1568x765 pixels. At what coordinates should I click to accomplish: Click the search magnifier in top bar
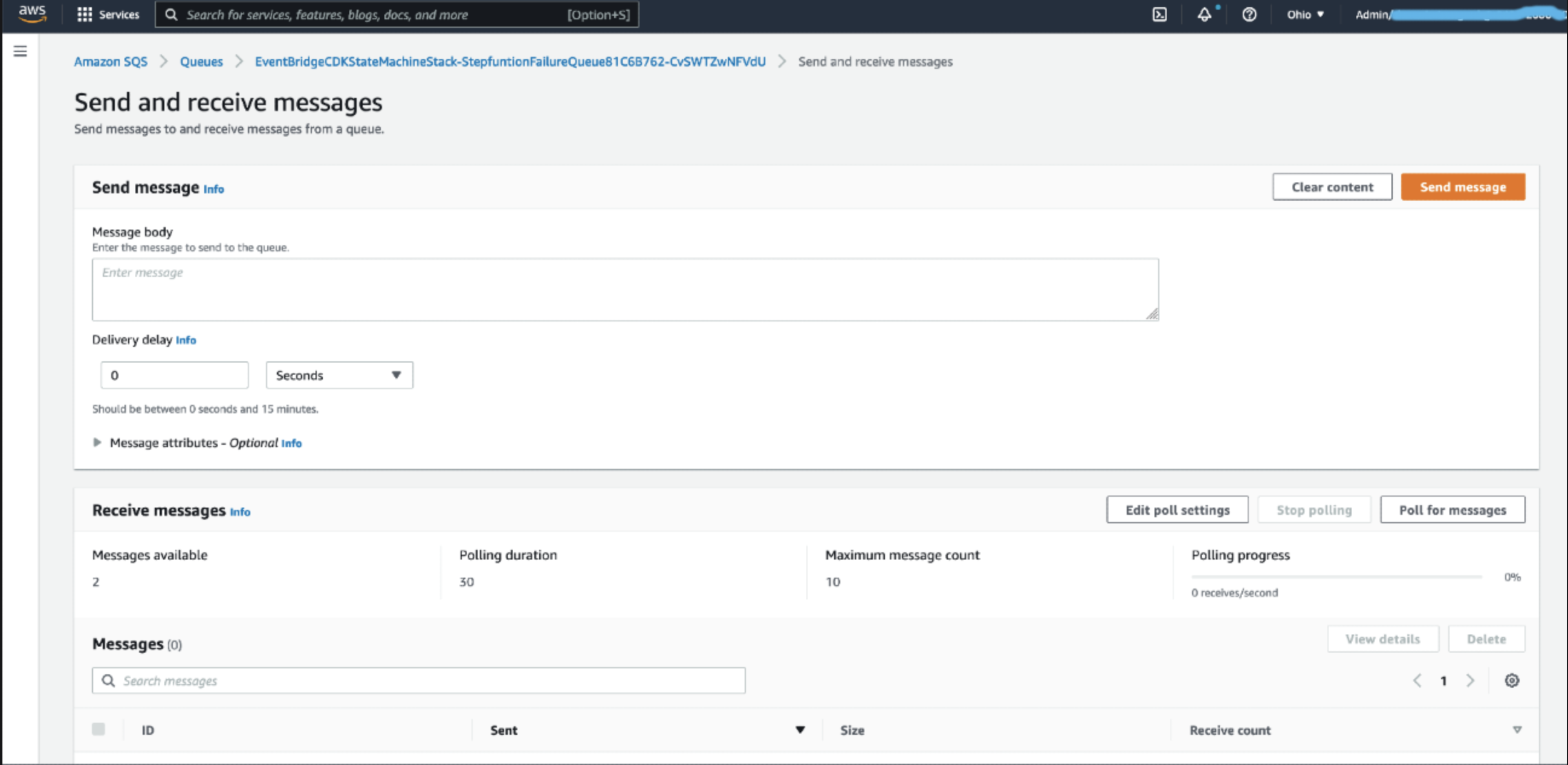coord(172,15)
